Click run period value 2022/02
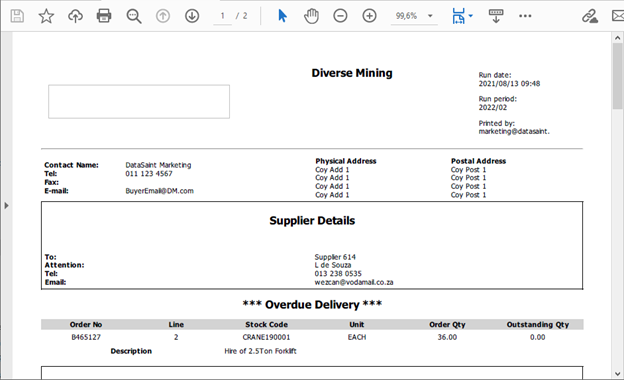 tap(493, 107)
